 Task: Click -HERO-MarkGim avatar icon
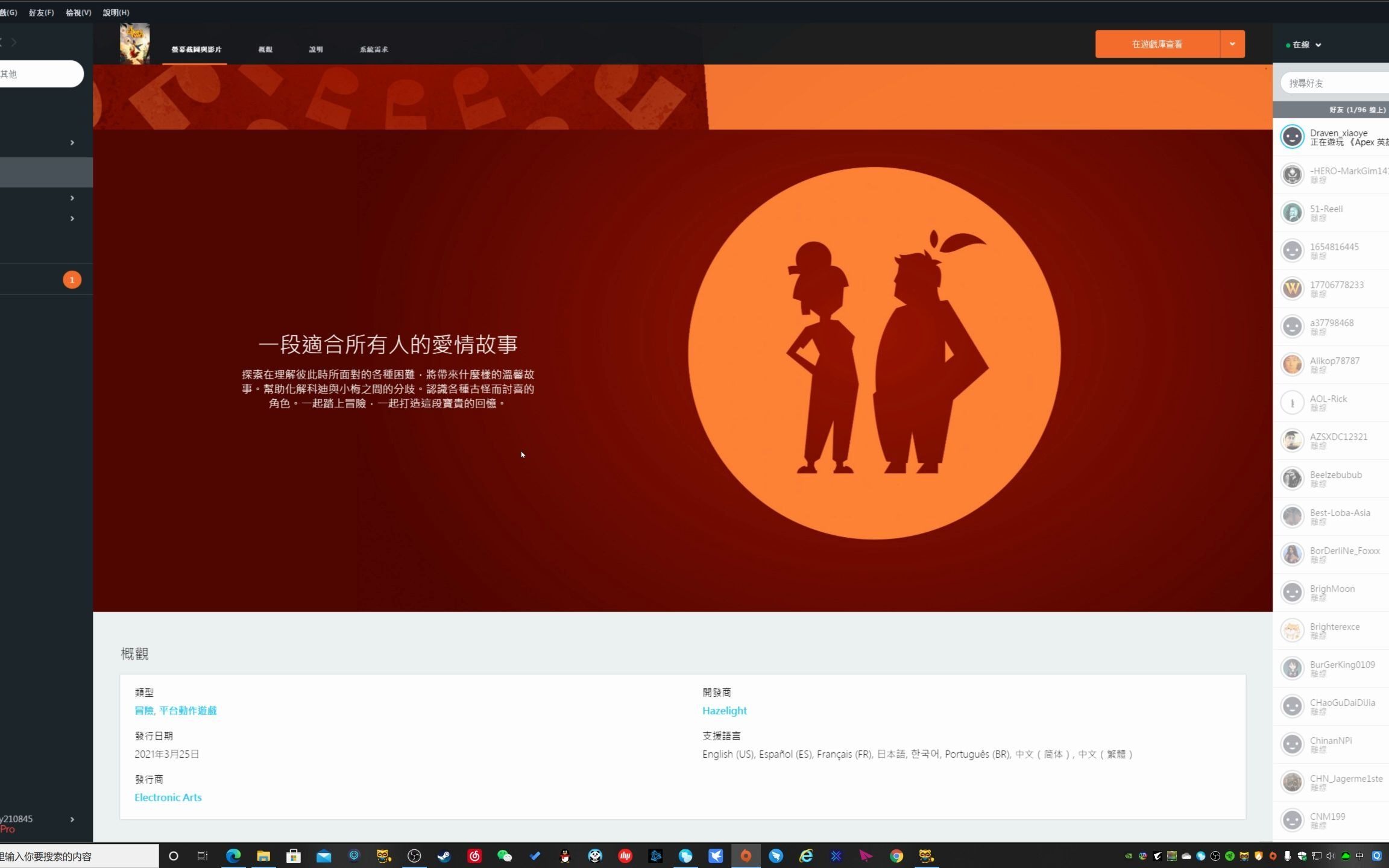[1292, 175]
